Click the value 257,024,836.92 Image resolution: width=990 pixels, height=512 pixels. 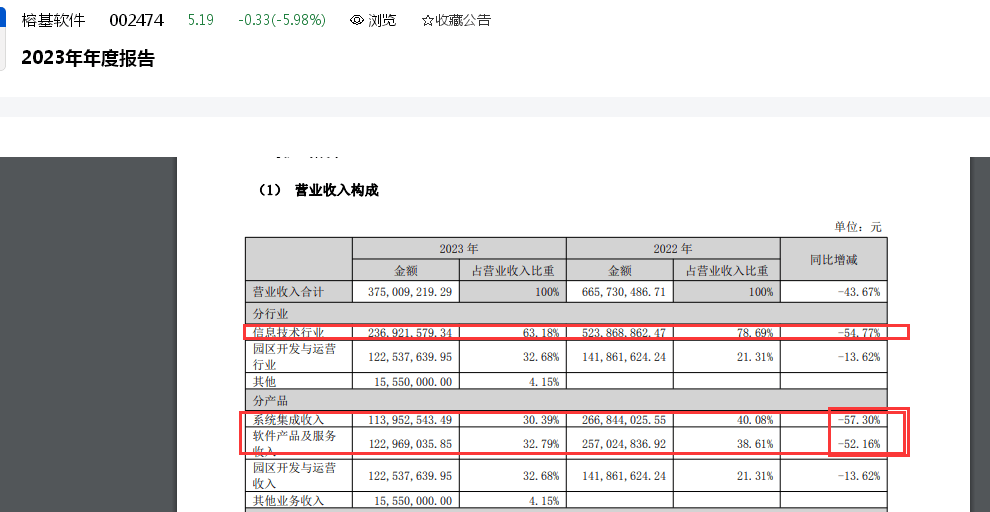tap(624, 444)
